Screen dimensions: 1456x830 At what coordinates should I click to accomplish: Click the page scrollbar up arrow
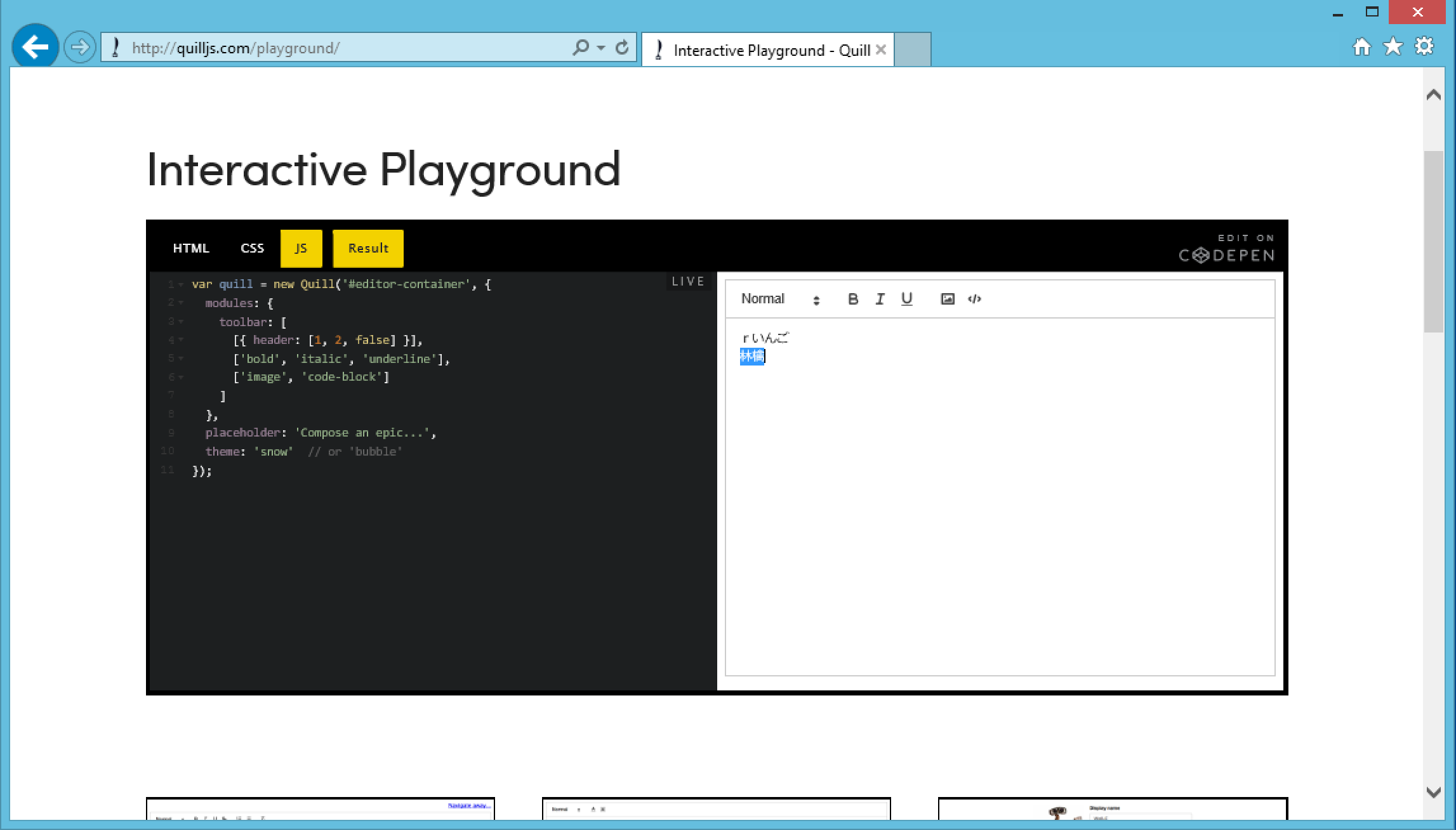pyautogui.click(x=1433, y=95)
